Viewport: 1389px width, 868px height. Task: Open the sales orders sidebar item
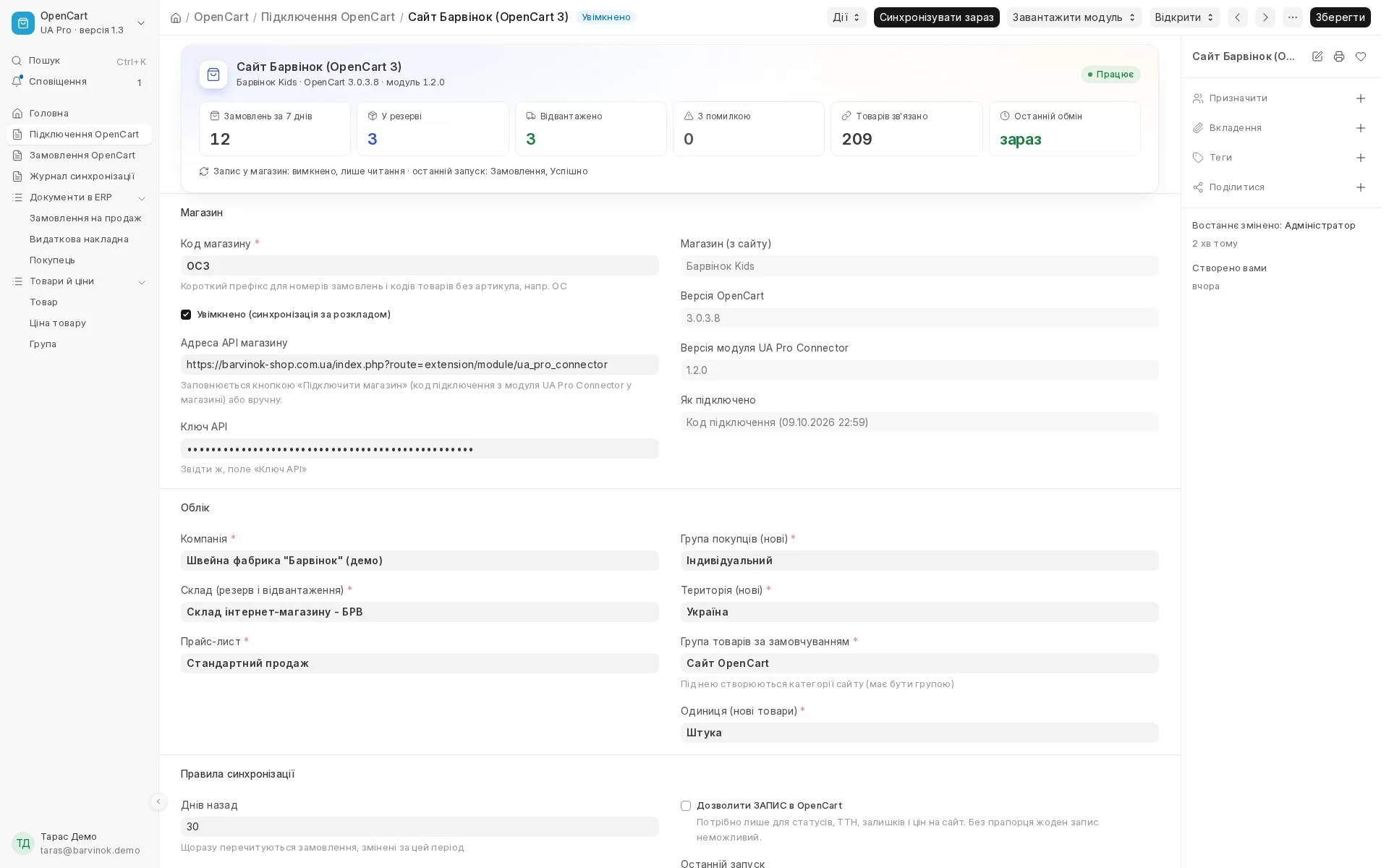(x=85, y=218)
